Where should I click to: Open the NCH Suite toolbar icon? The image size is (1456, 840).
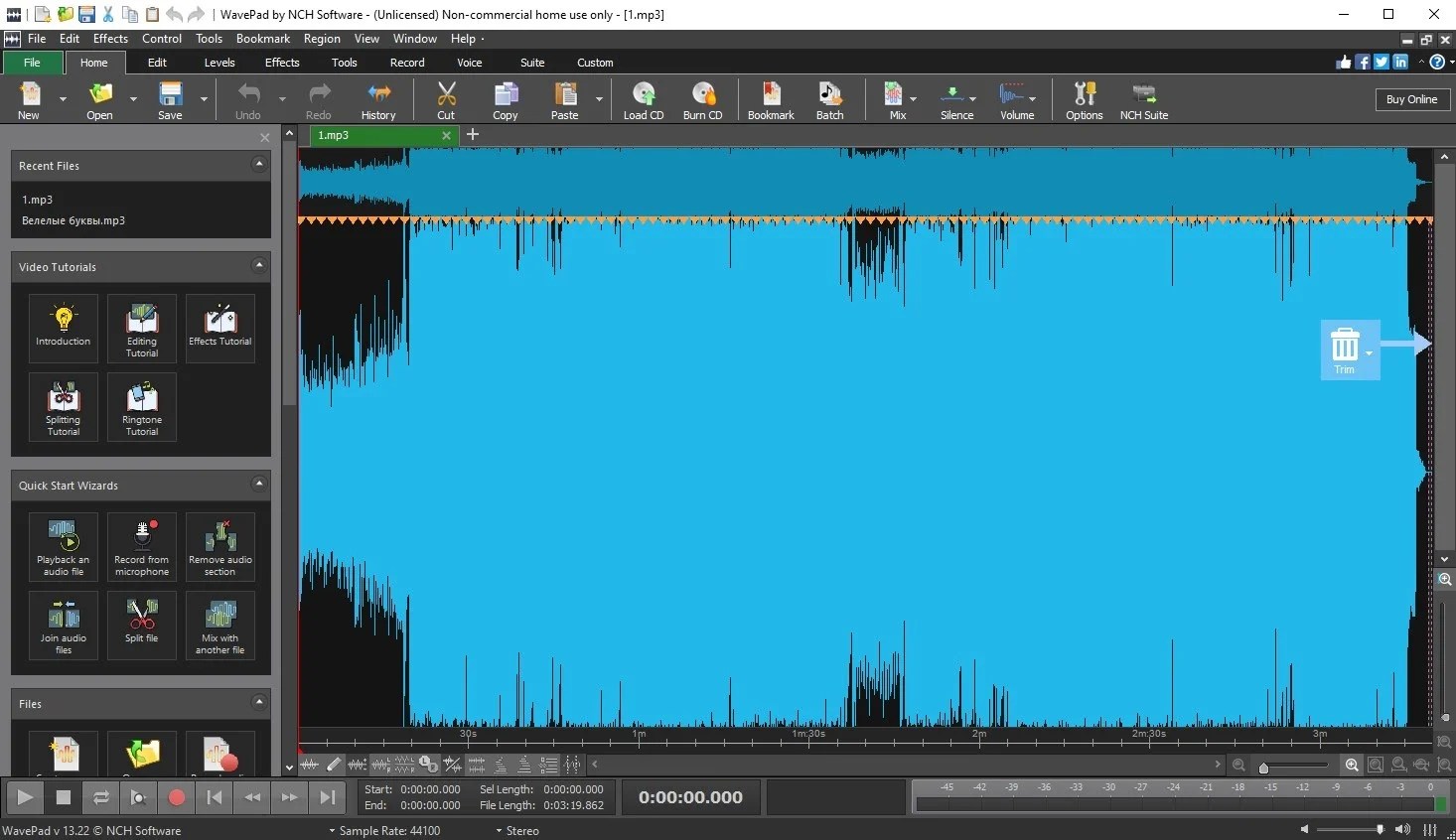pos(1143,99)
